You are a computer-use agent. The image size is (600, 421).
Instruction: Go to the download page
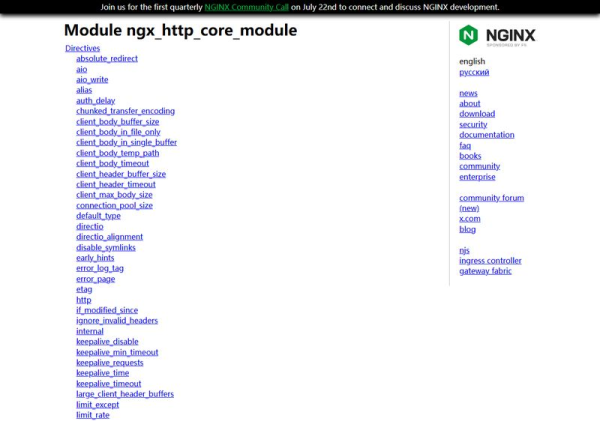(477, 114)
